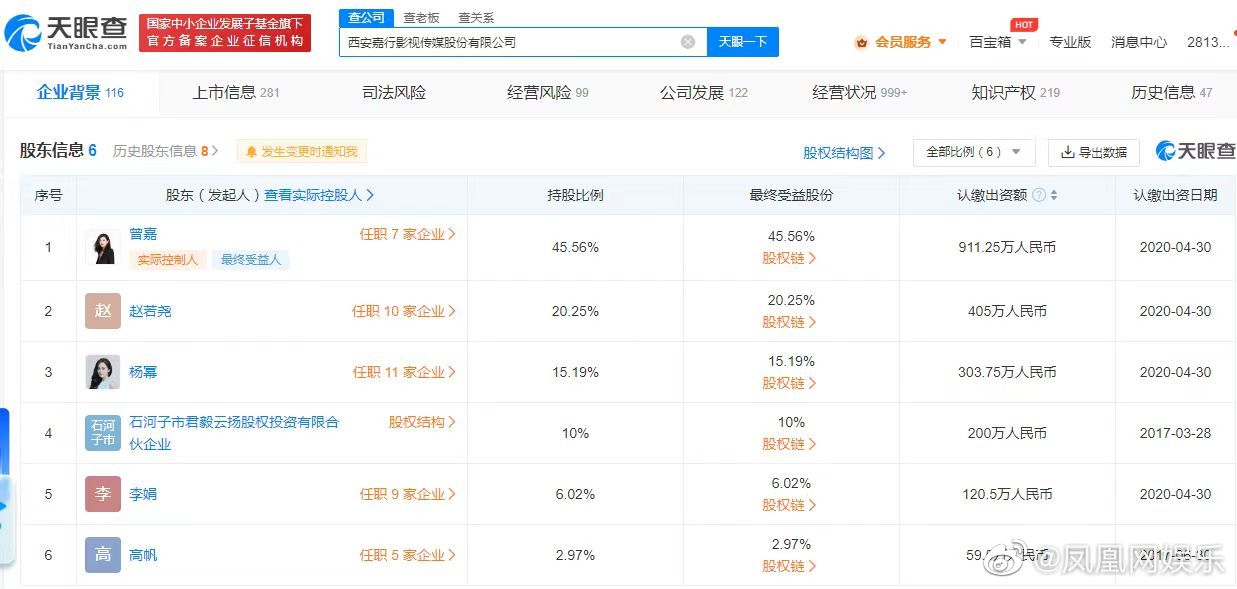Open 杨幂's avatar thumbnail

point(103,372)
